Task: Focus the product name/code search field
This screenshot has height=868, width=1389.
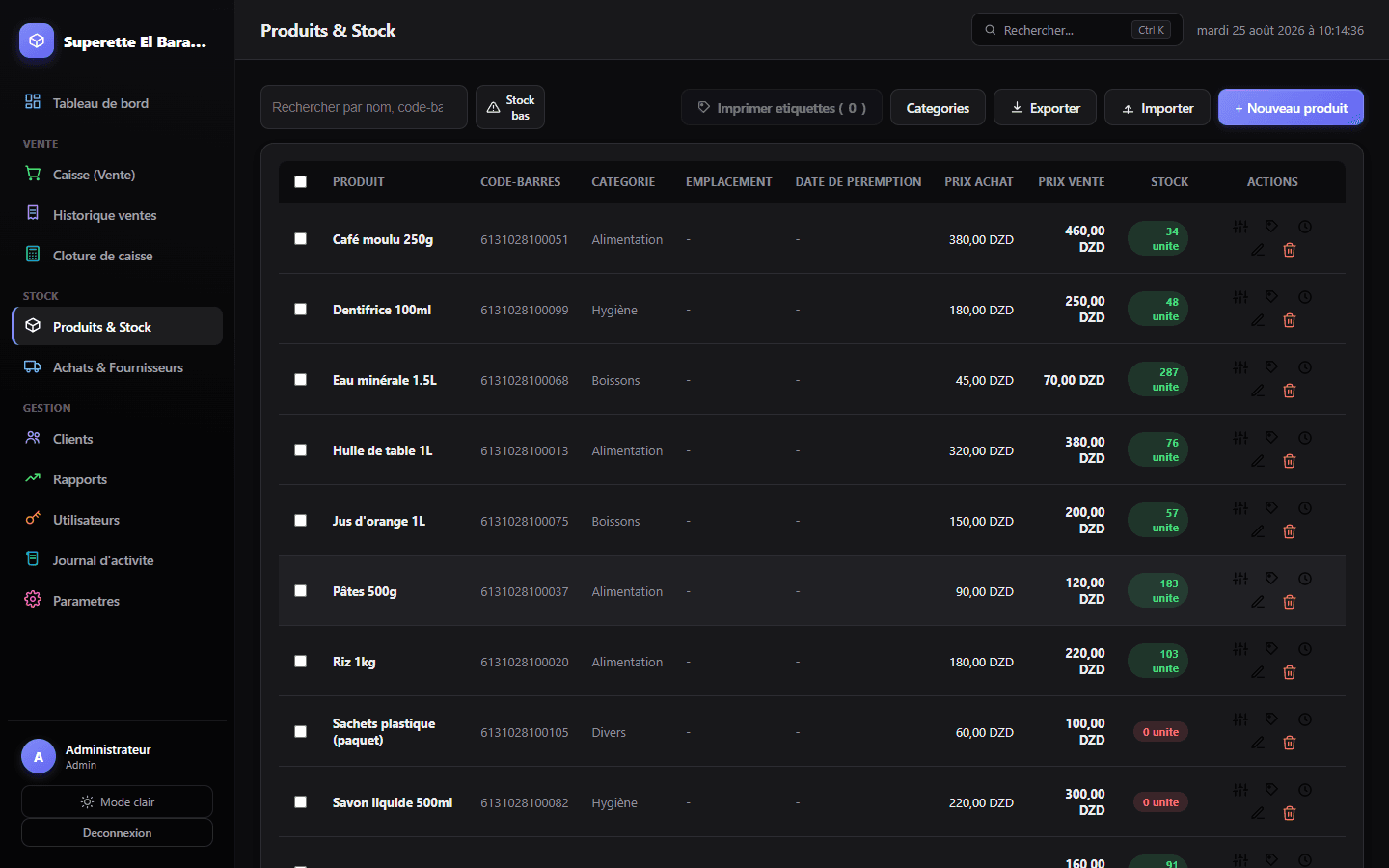Action: pos(364,107)
